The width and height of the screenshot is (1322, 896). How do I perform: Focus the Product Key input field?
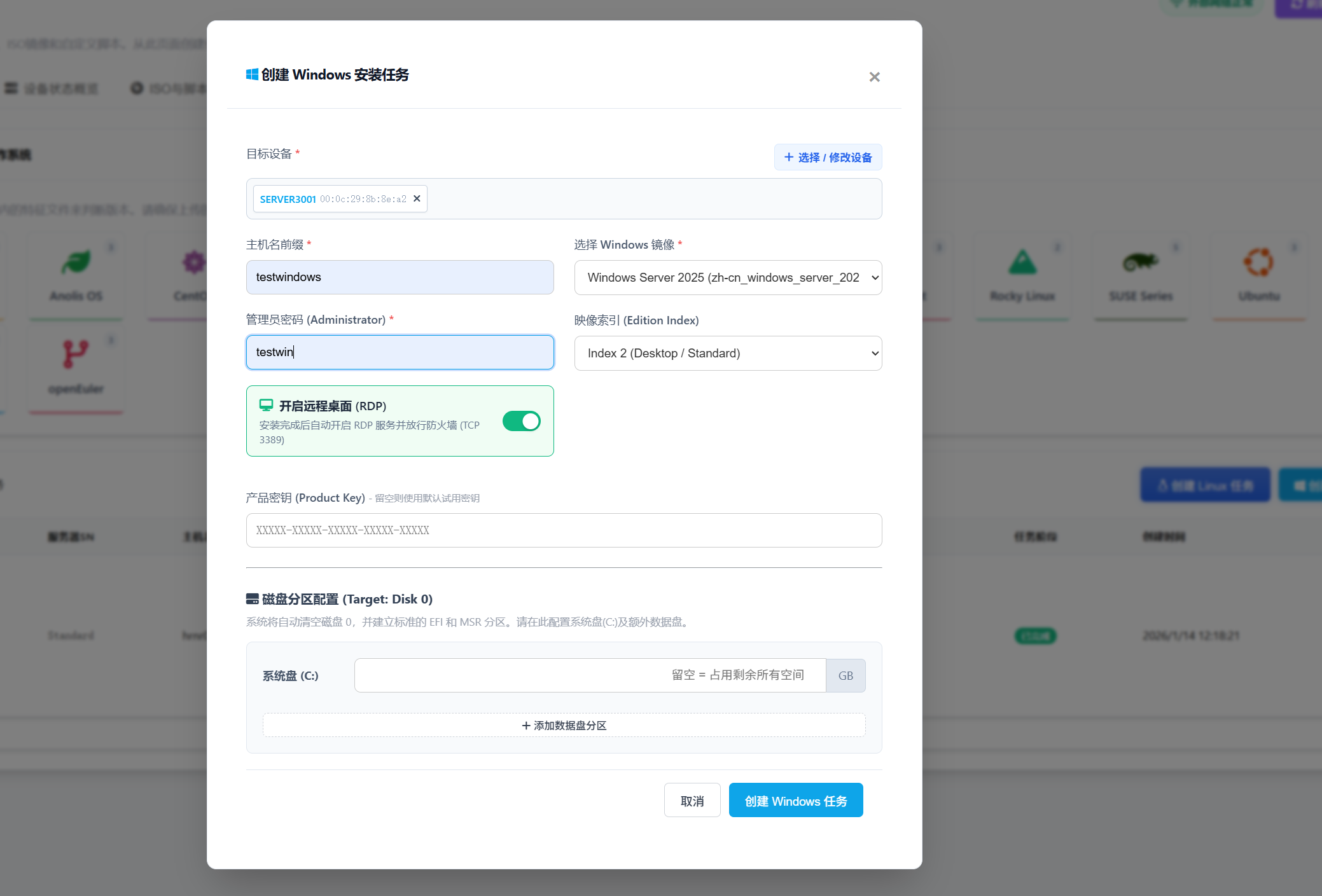point(564,530)
